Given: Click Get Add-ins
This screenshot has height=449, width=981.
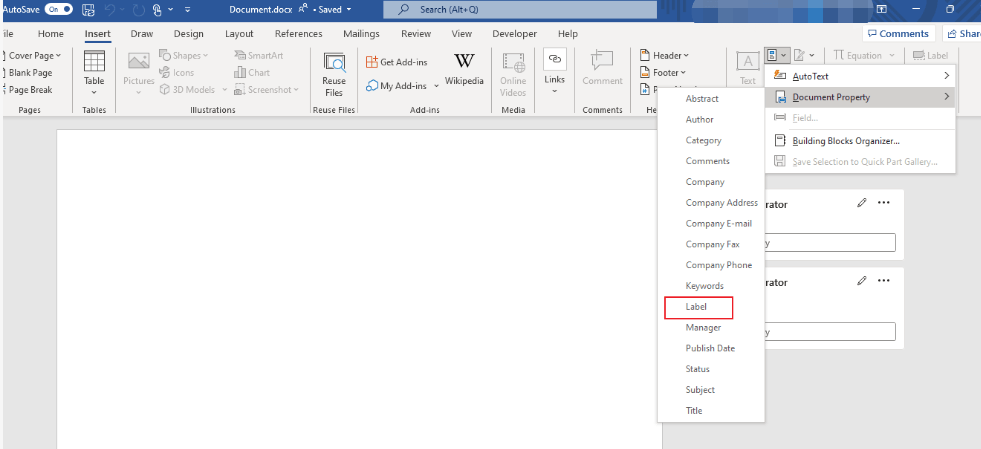Looking at the screenshot, I should pyautogui.click(x=397, y=62).
